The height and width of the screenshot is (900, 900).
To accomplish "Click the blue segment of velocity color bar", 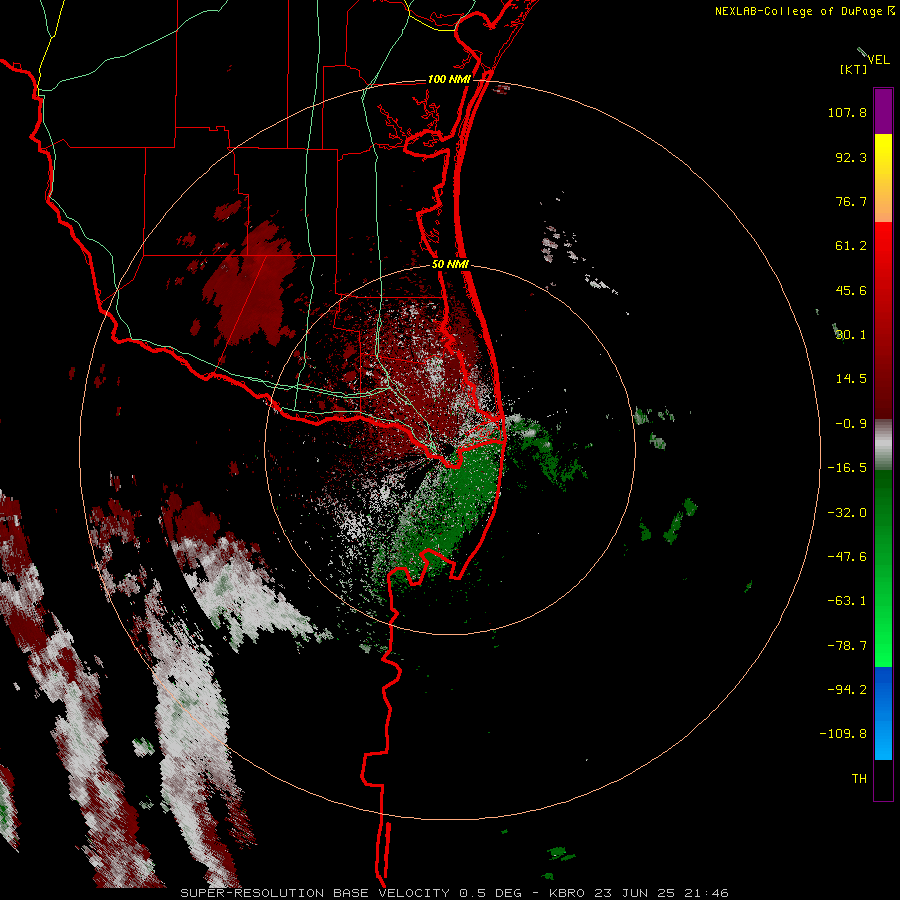I will pos(883,713).
